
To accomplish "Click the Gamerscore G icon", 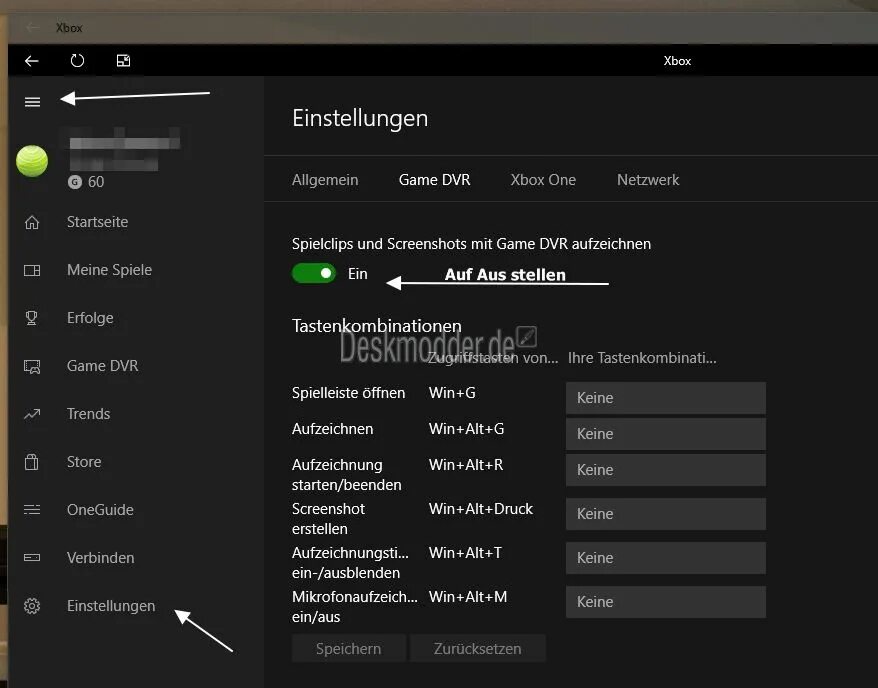I will pos(74,181).
